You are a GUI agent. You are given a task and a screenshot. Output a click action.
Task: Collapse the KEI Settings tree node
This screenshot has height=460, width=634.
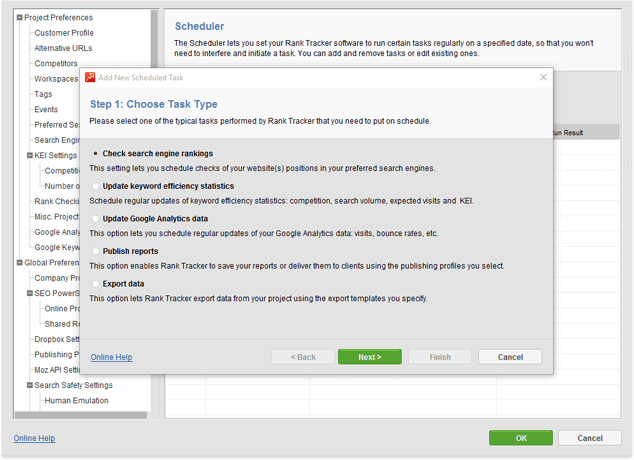(x=30, y=155)
